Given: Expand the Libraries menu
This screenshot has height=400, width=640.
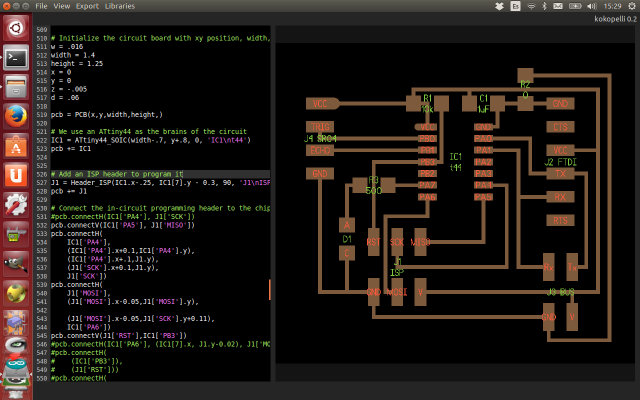Looking at the screenshot, I should pos(120,6).
